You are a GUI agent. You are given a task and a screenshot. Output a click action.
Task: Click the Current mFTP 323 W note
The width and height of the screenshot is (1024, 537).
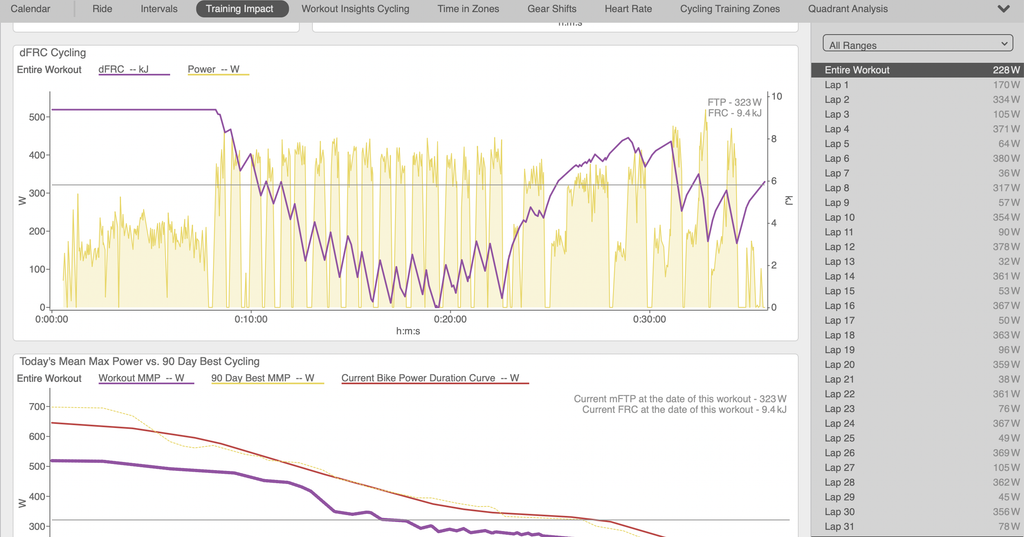(x=680, y=399)
